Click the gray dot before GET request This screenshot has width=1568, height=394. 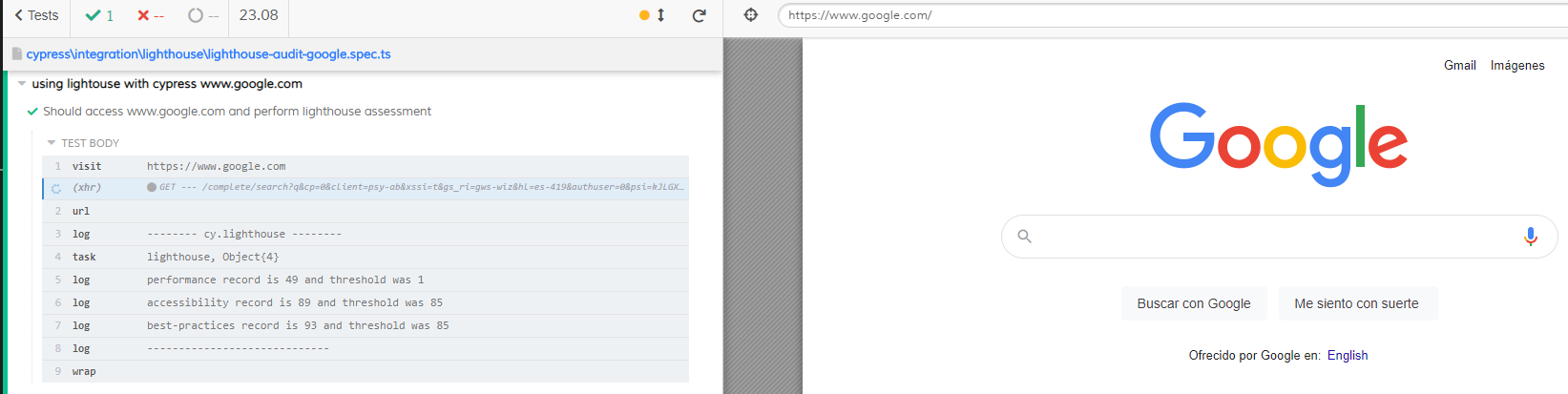pyautogui.click(x=152, y=187)
